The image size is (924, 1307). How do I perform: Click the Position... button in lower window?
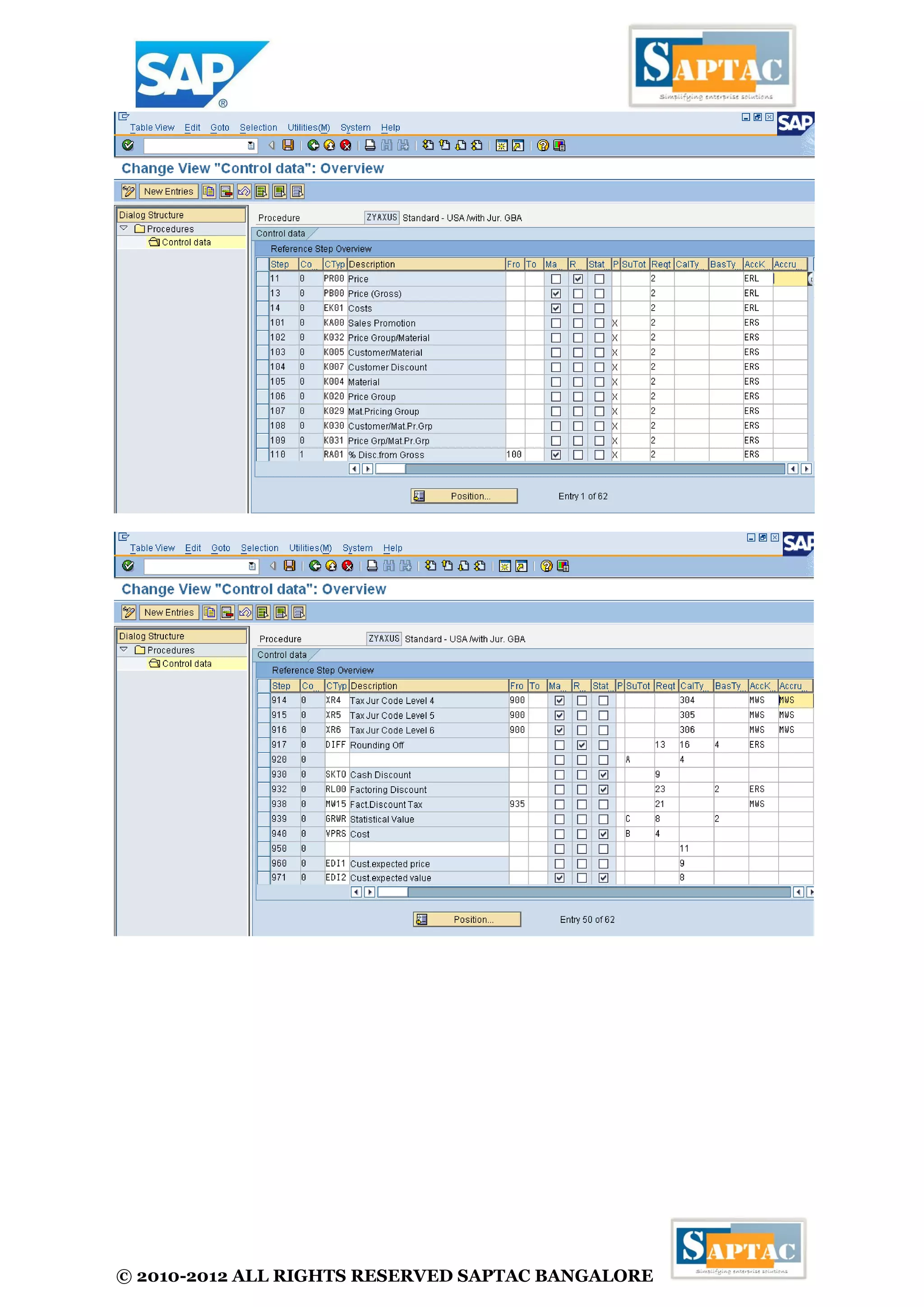pos(467,919)
